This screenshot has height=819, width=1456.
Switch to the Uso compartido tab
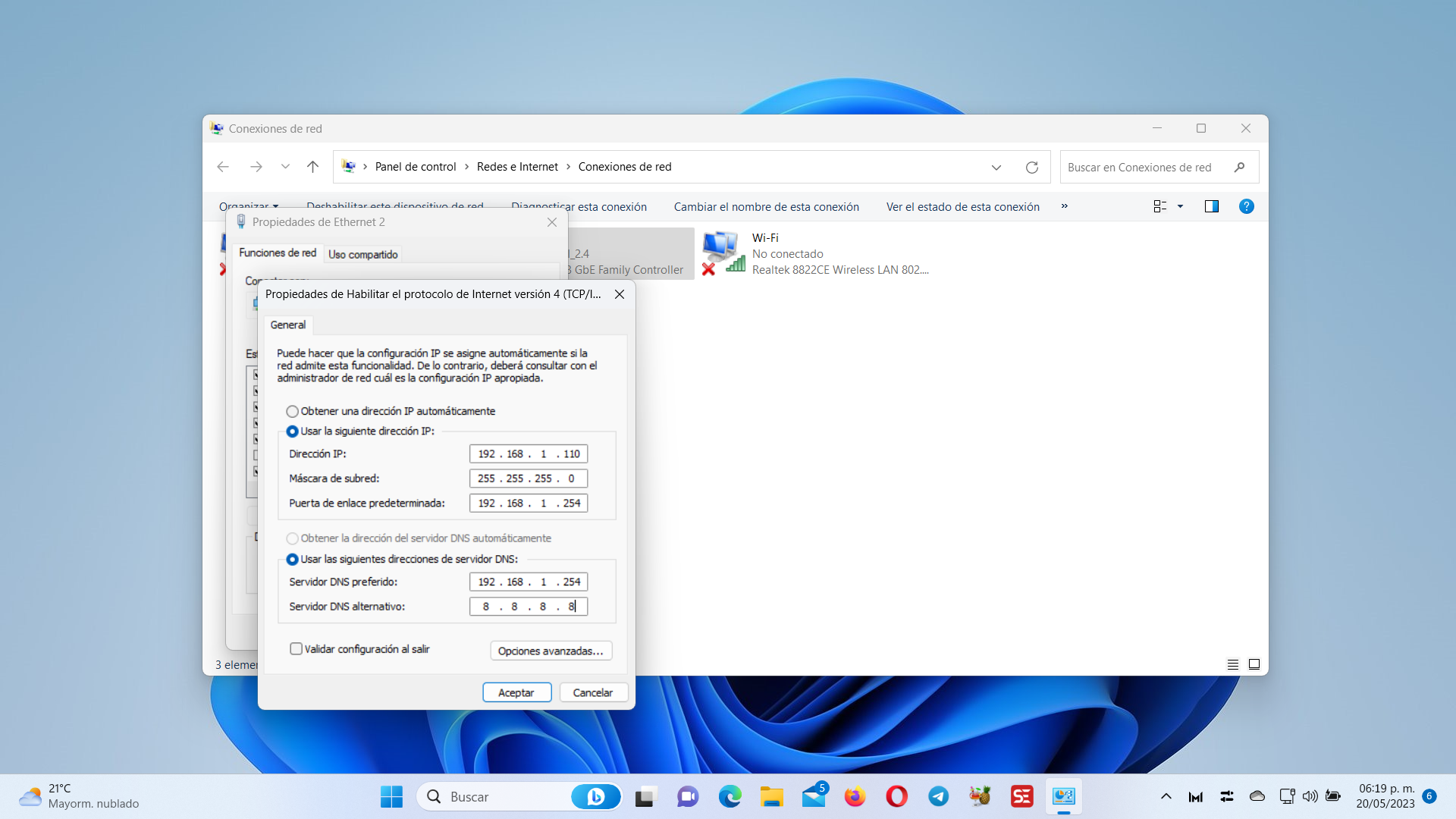362,255
